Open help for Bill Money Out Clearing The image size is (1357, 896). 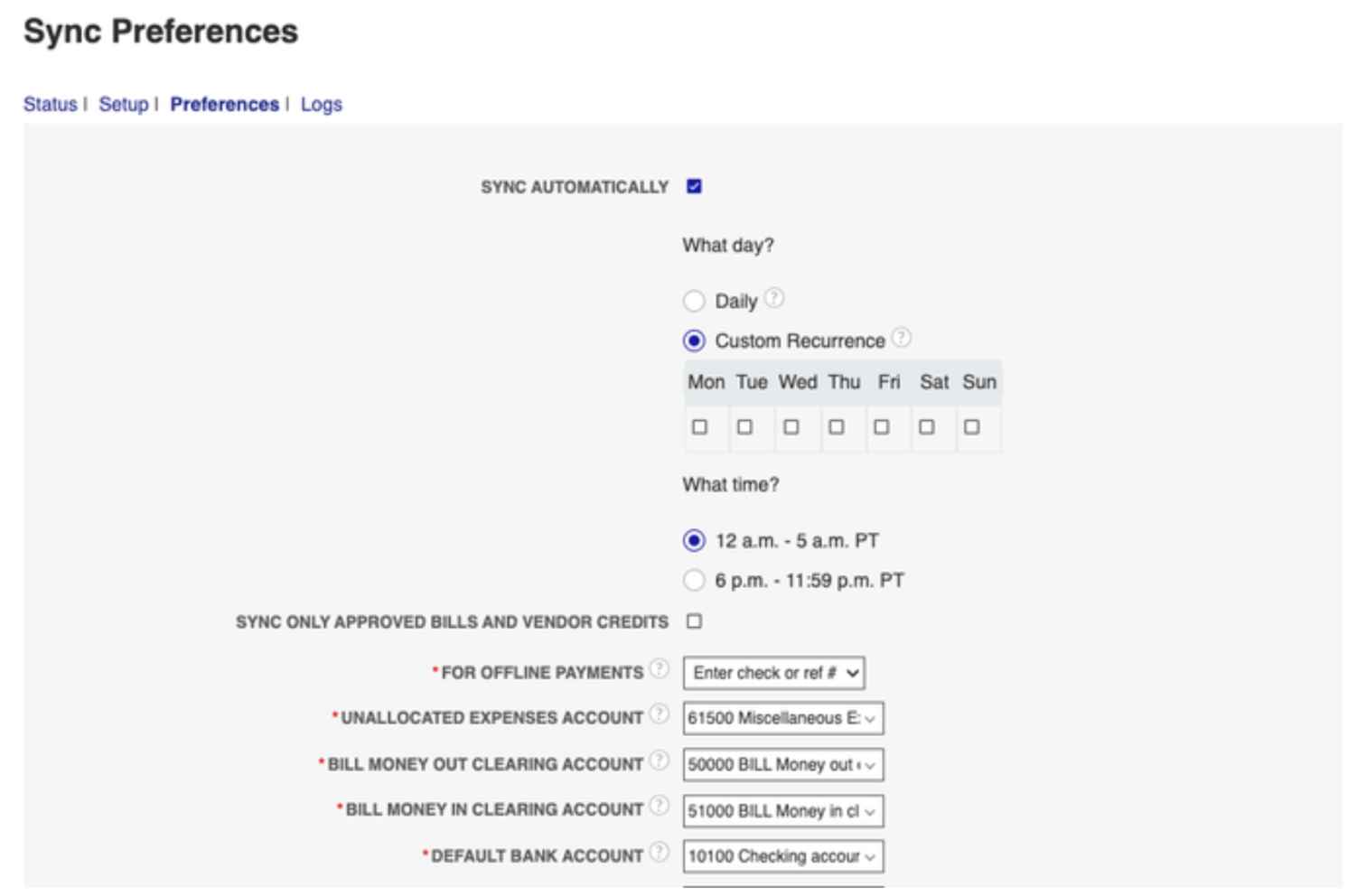pos(660,761)
